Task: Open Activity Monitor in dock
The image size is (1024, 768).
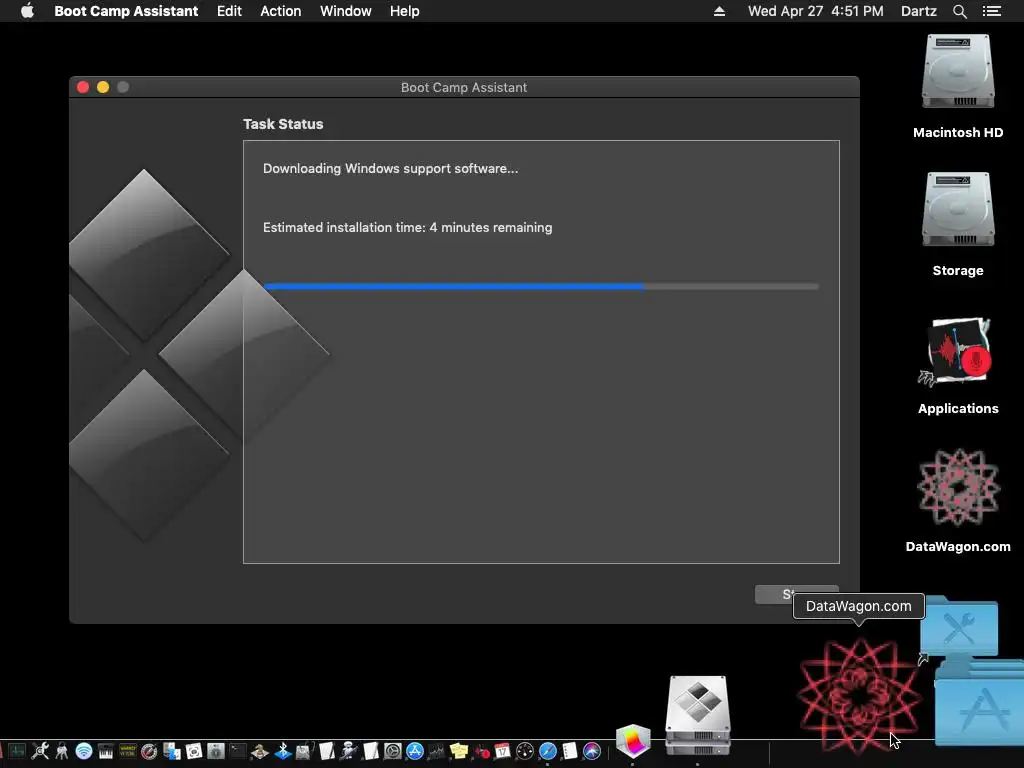Action: [x=17, y=750]
